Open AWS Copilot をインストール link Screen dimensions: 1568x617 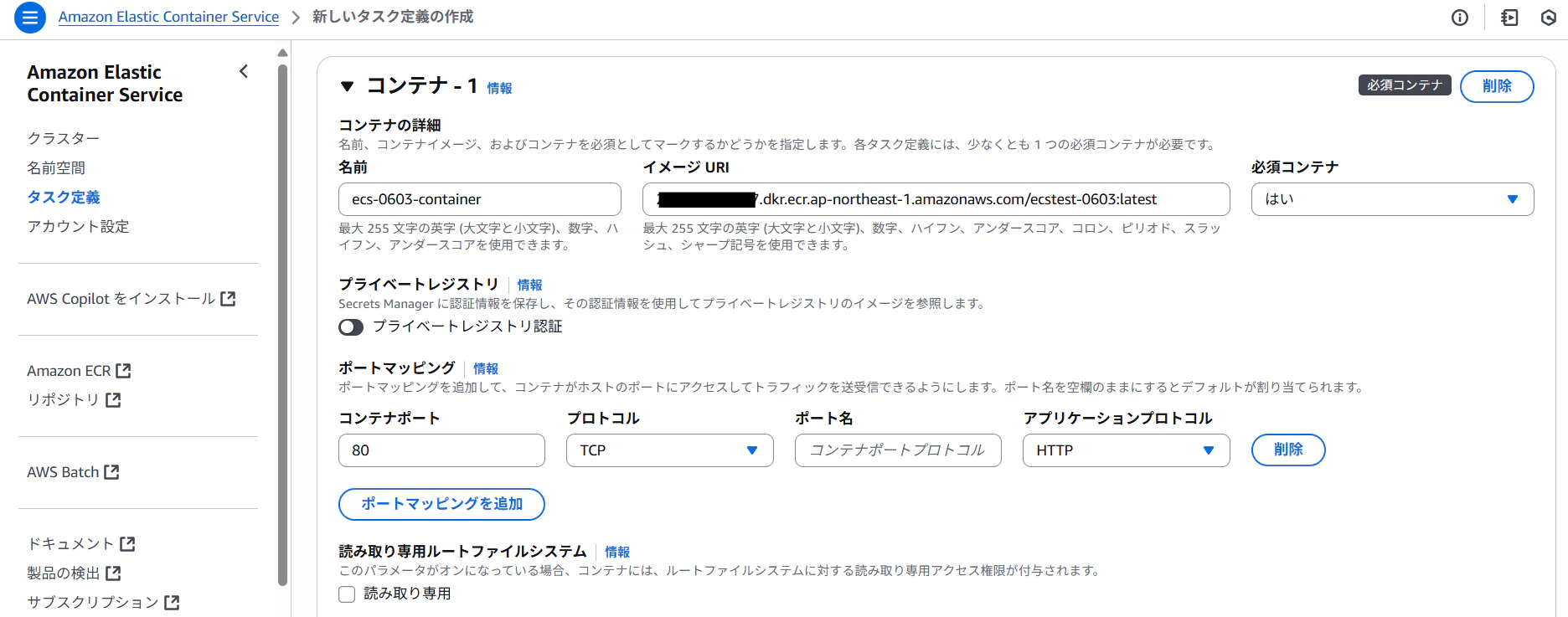[x=121, y=299]
